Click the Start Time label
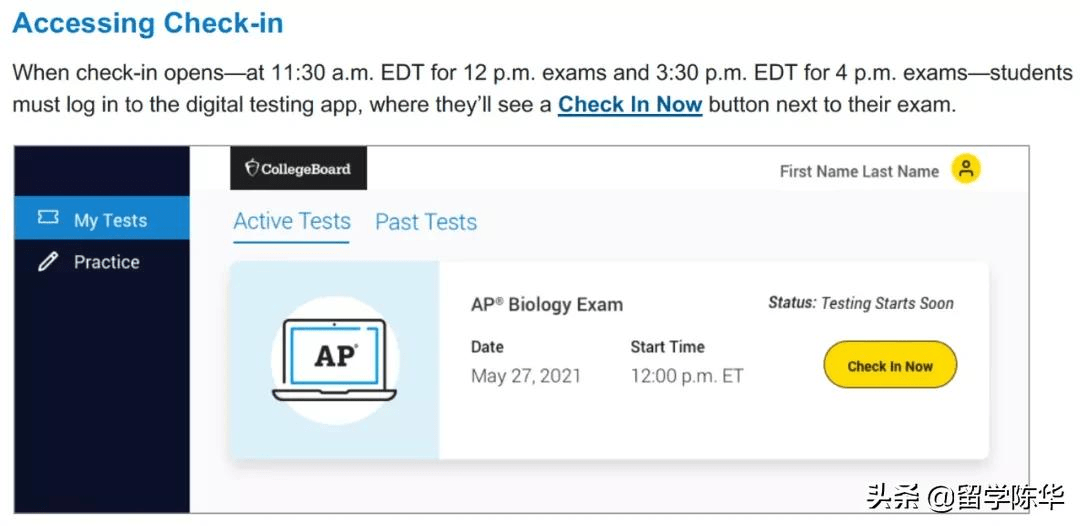The height and width of the screenshot is (526, 1080). pos(667,346)
